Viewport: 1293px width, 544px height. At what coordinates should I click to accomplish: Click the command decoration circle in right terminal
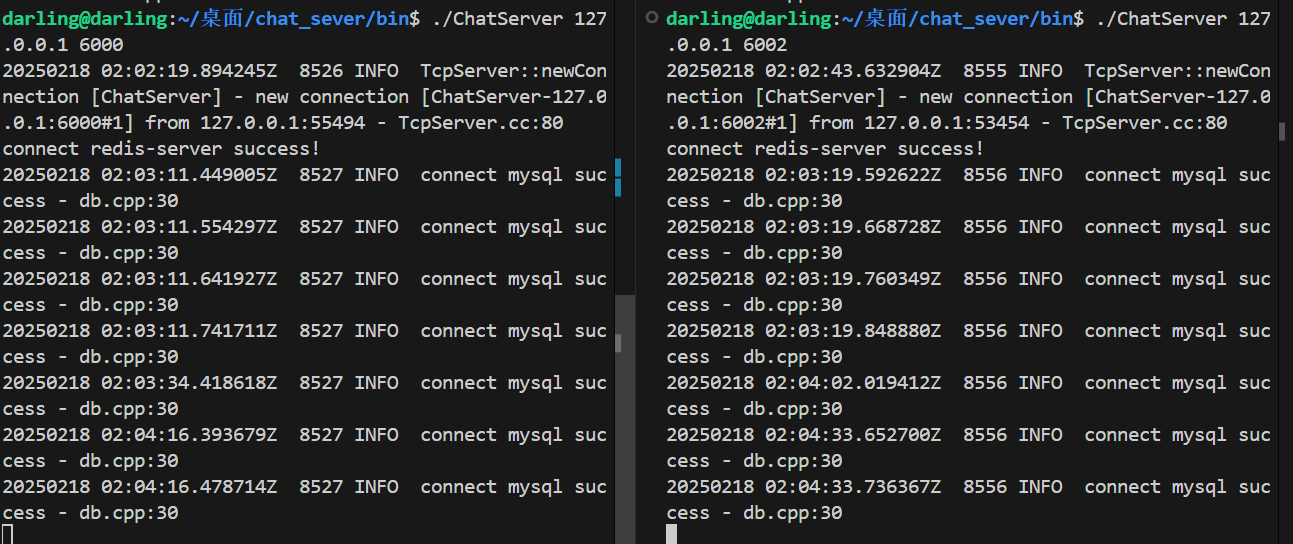tap(652, 18)
